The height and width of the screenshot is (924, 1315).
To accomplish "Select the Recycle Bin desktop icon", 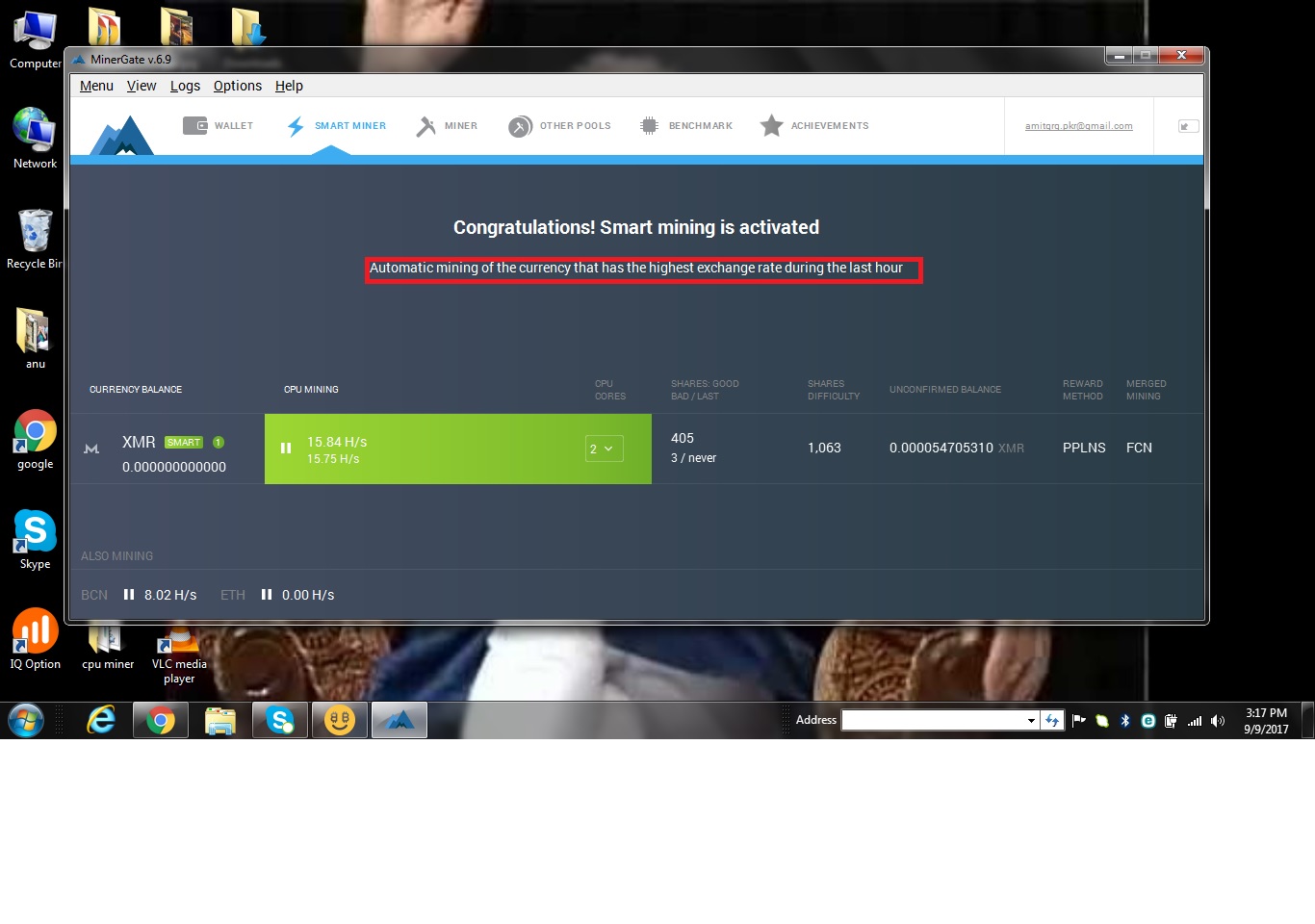I will 35,240.
